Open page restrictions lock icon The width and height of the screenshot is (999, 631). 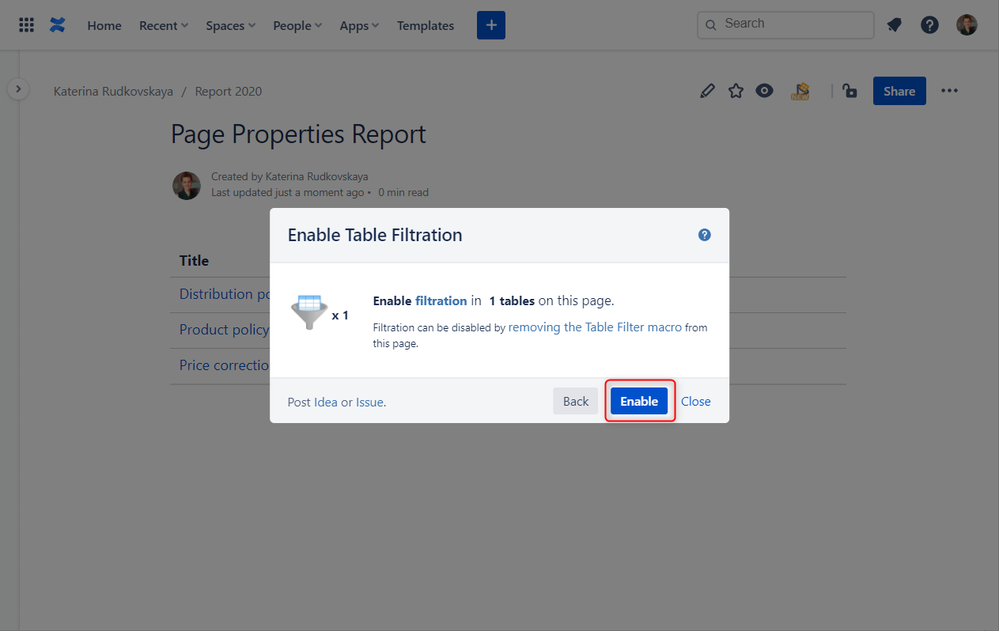[849, 91]
